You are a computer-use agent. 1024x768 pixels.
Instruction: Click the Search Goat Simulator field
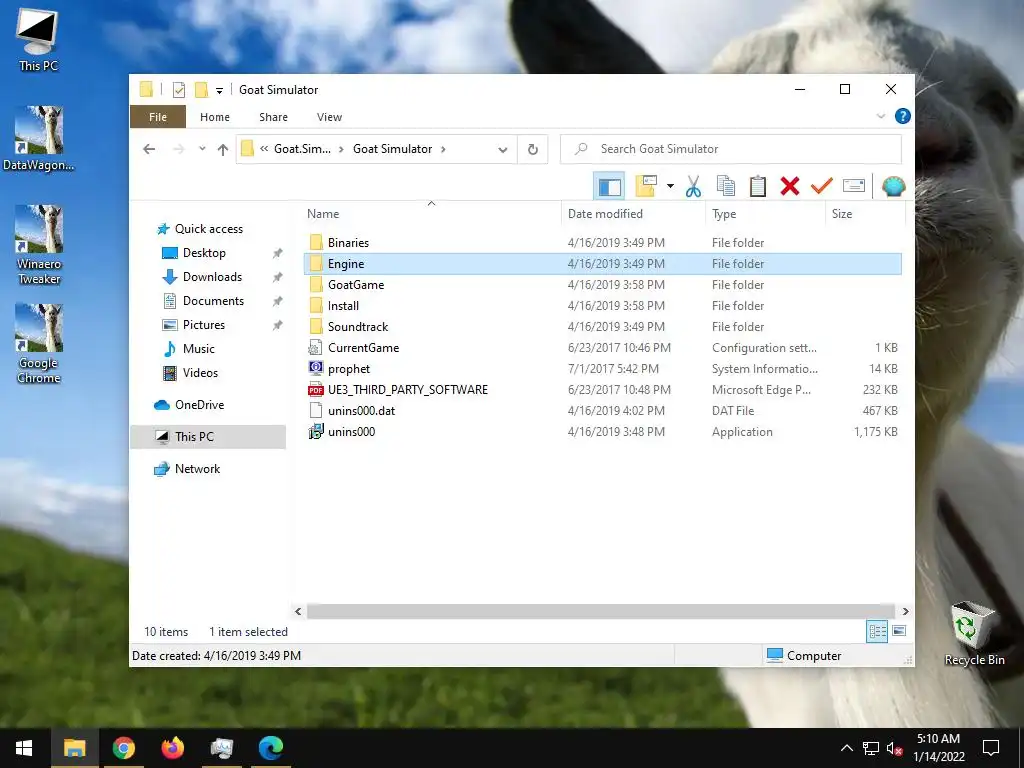pos(731,149)
